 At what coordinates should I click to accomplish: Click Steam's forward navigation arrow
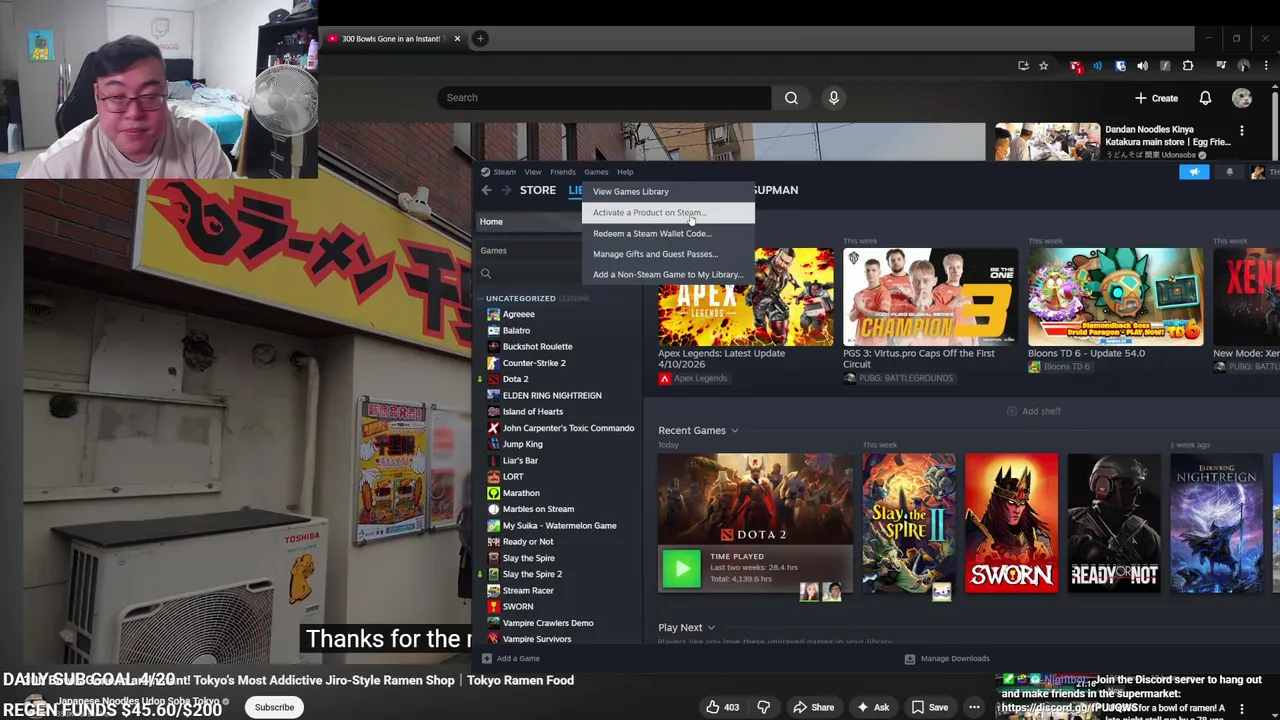click(x=506, y=190)
